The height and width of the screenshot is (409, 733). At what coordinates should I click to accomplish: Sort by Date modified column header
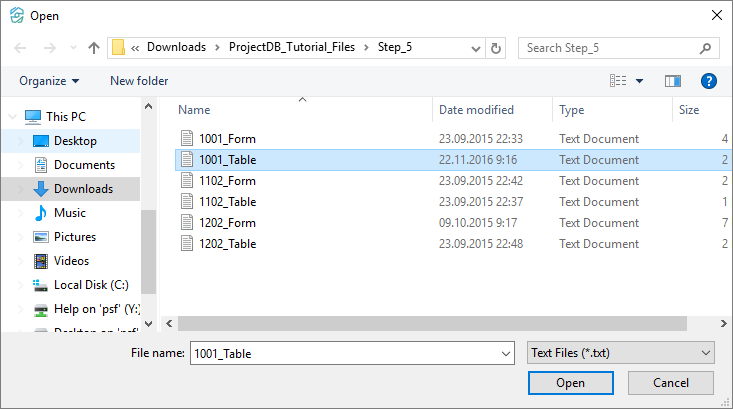tap(476, 110)
